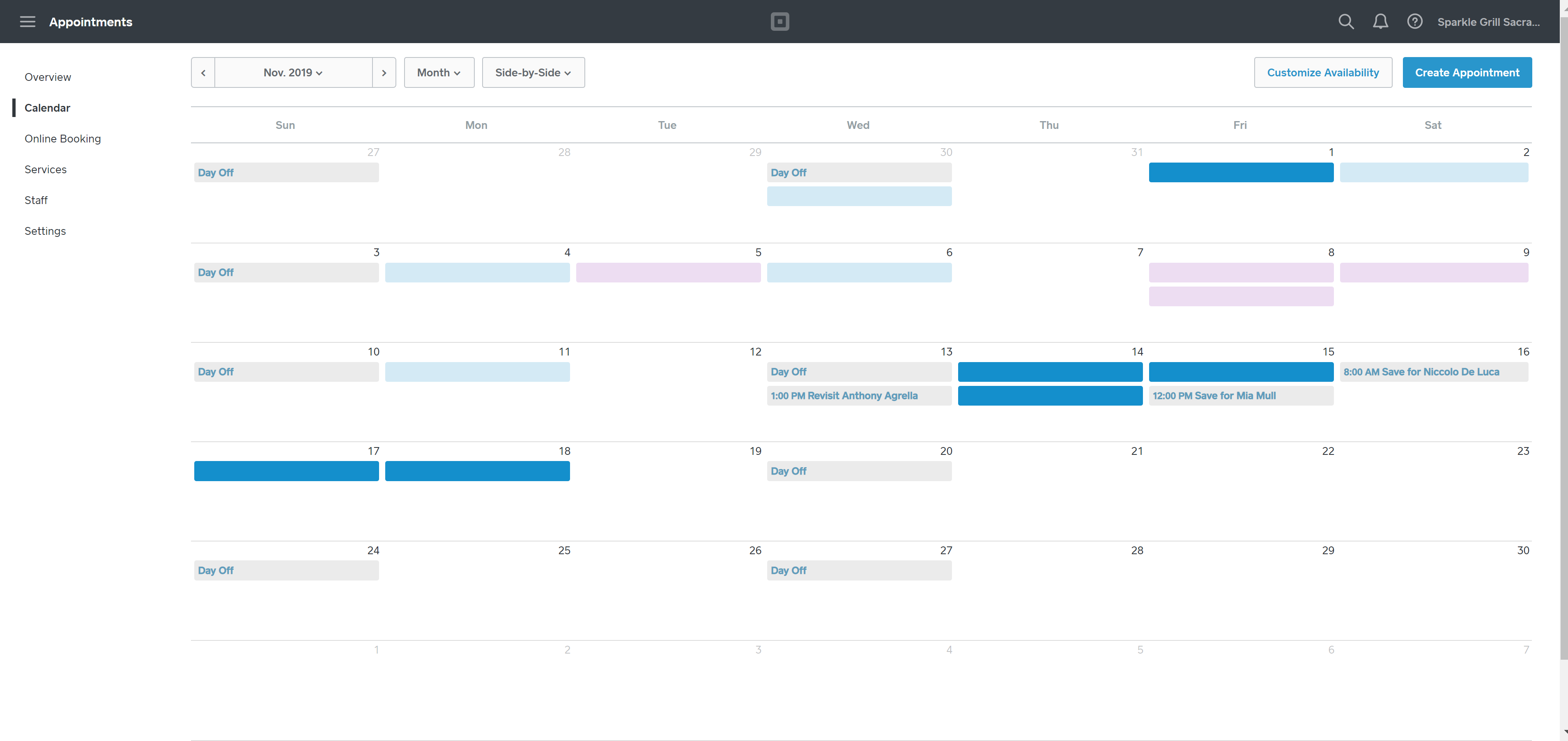Open the search function
The image size is (1568, 741).
[1346, 21]
